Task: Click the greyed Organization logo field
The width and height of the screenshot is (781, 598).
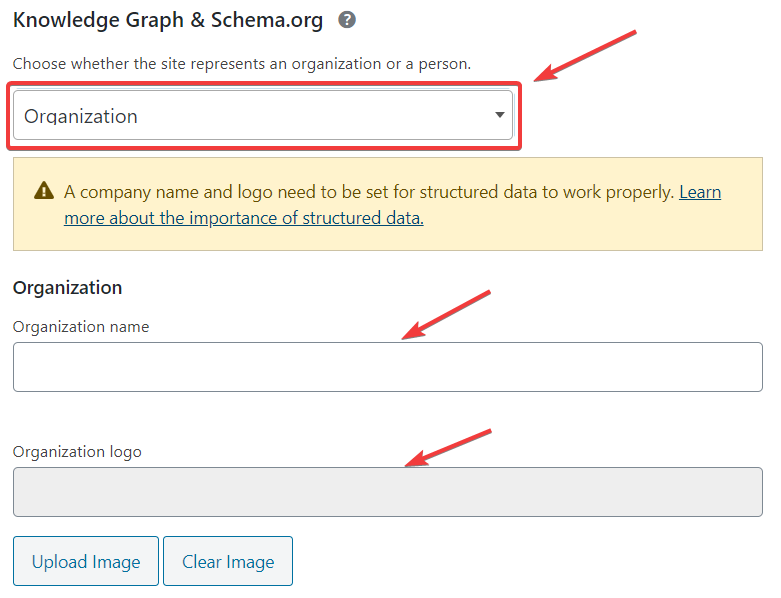Action: (387, 492)
